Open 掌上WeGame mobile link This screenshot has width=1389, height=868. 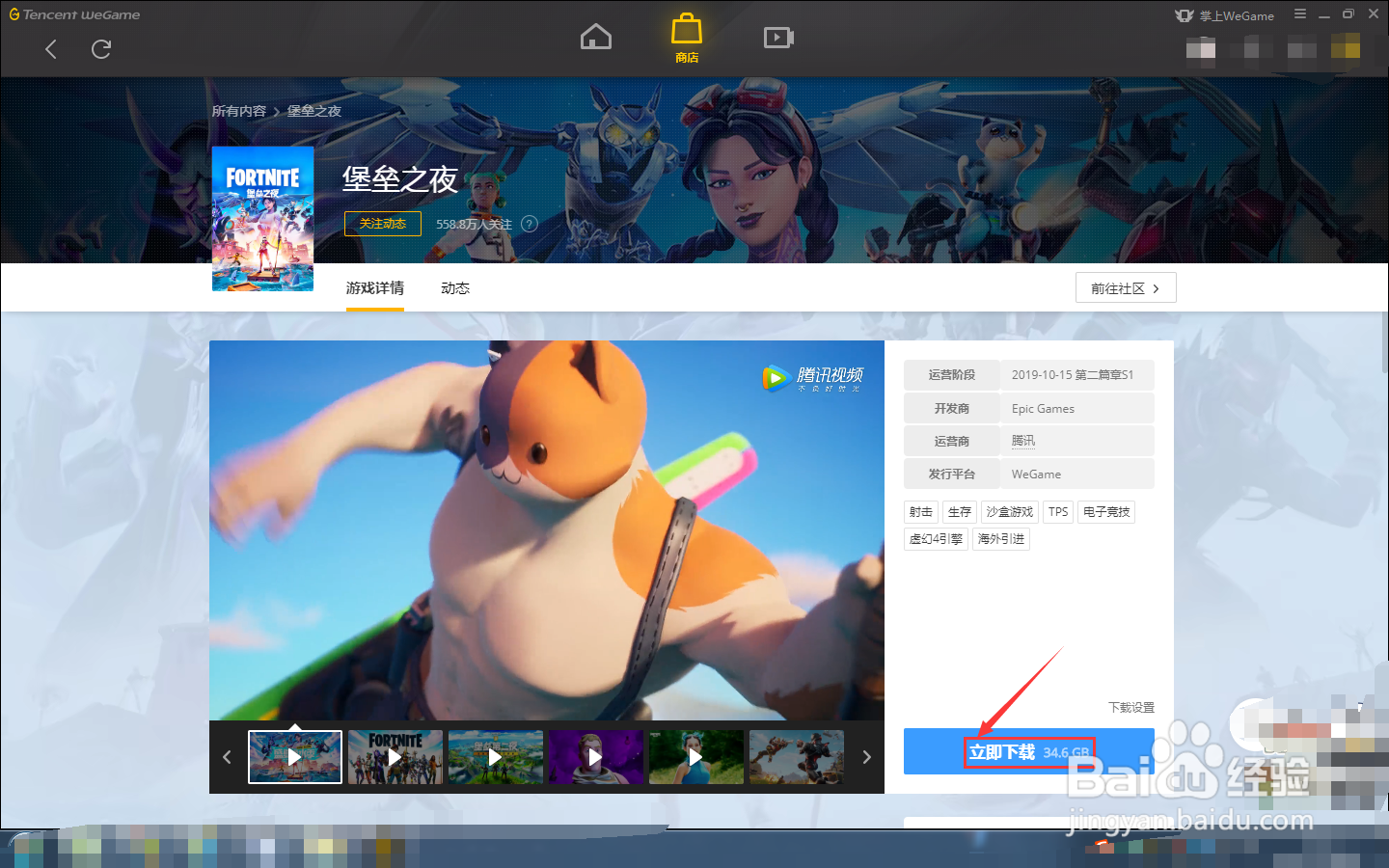[1225, 15]
